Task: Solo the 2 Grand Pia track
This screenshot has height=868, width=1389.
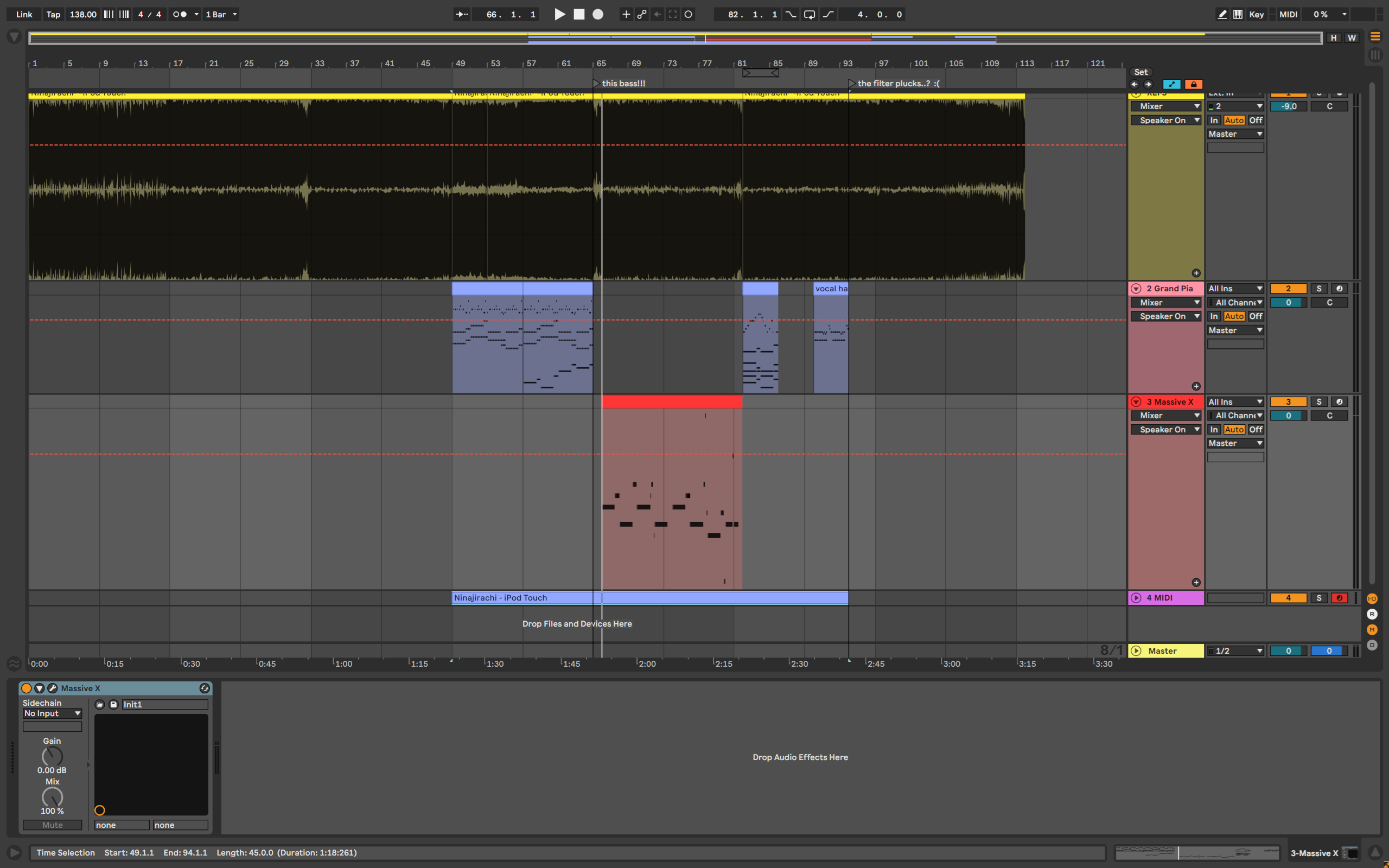Action: click(x=1318, y=289)
